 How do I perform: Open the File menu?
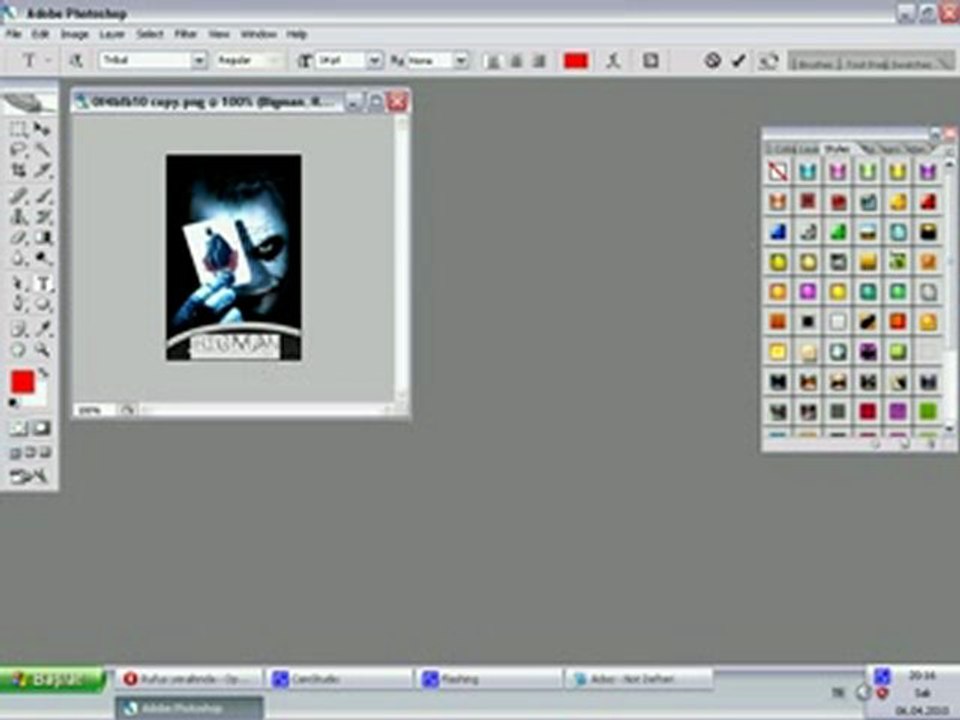(13, 34)
